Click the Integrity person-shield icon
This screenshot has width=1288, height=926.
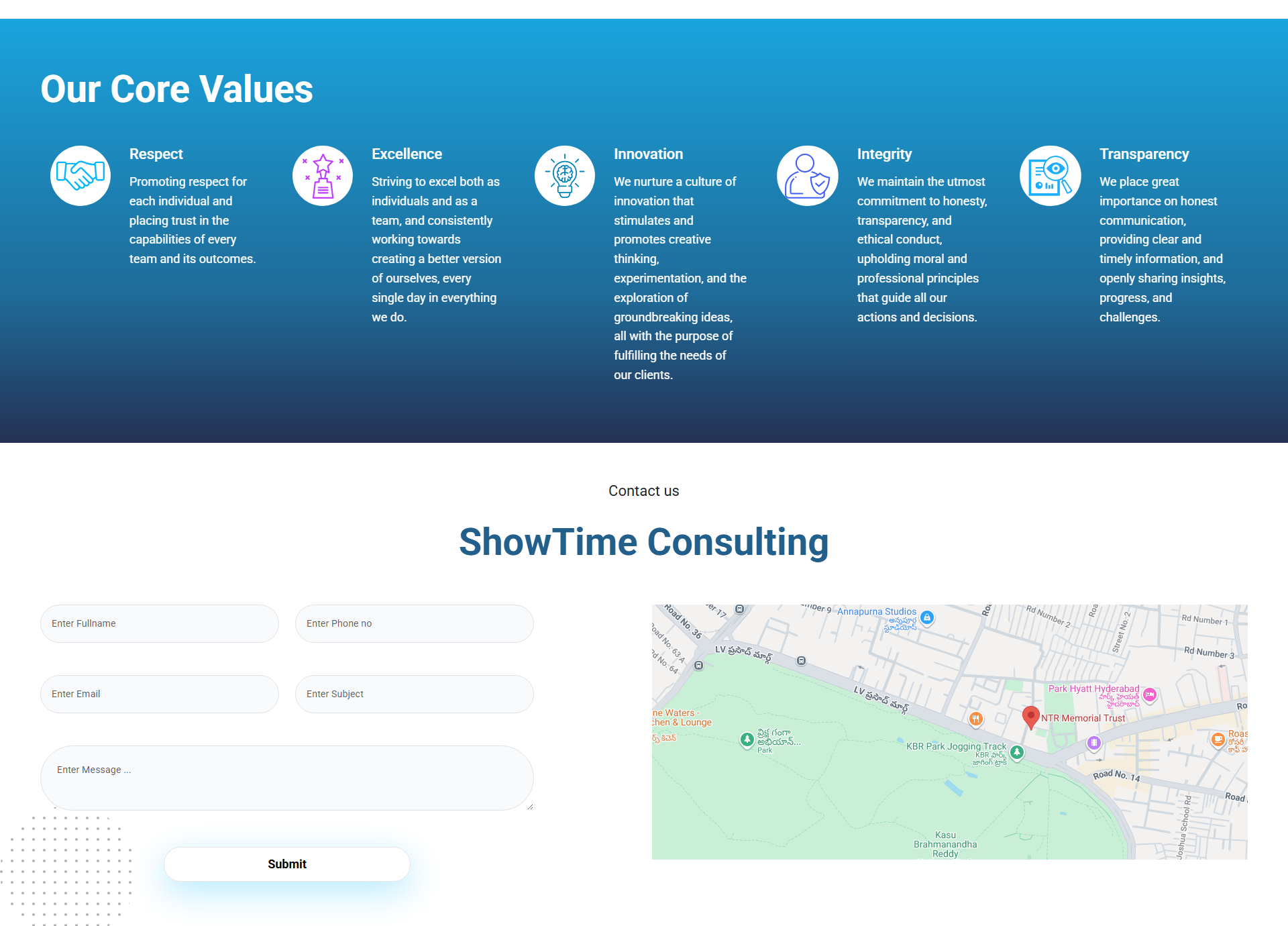click(x=808, y=176)
